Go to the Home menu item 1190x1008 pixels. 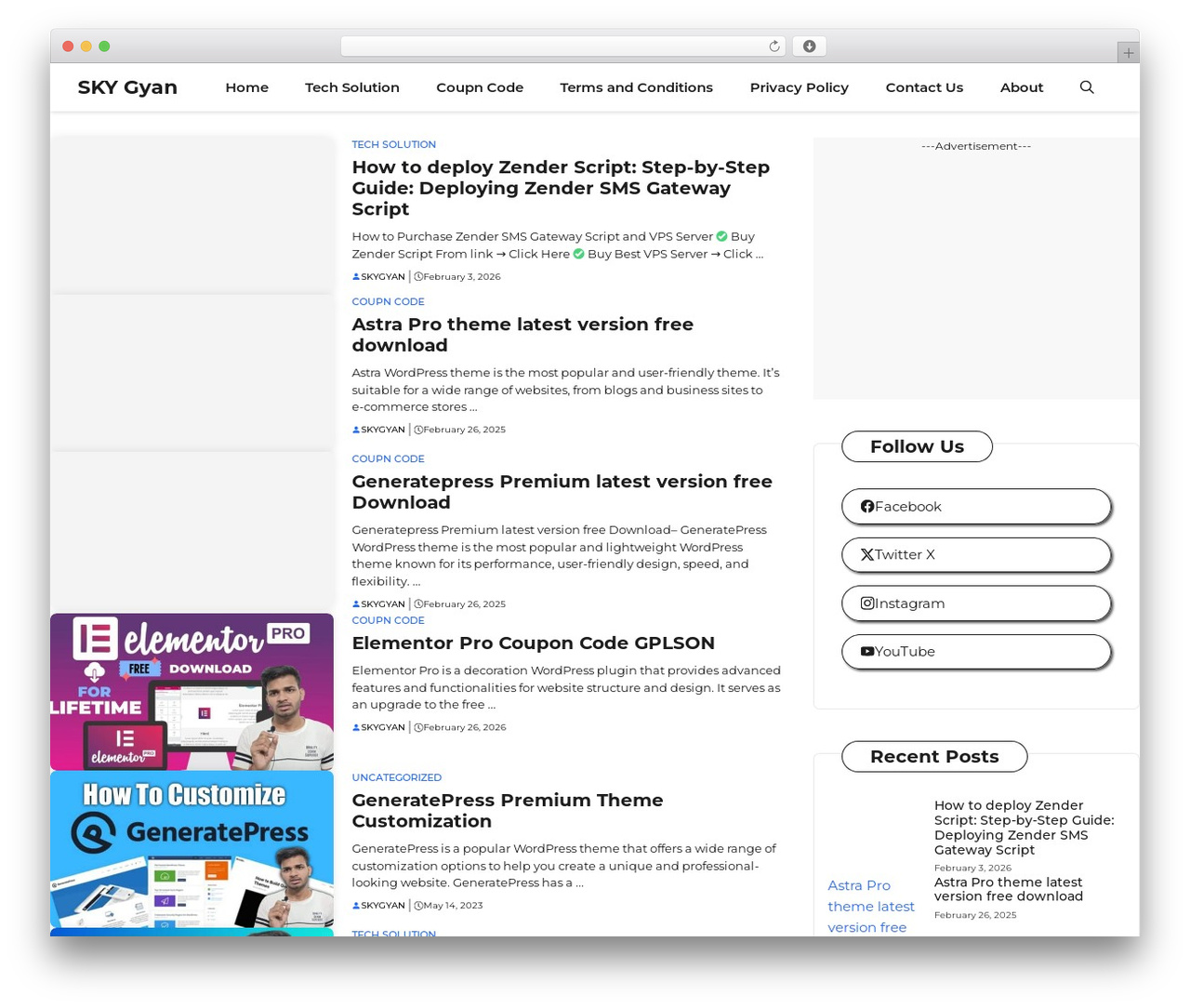tap(246, 87)
